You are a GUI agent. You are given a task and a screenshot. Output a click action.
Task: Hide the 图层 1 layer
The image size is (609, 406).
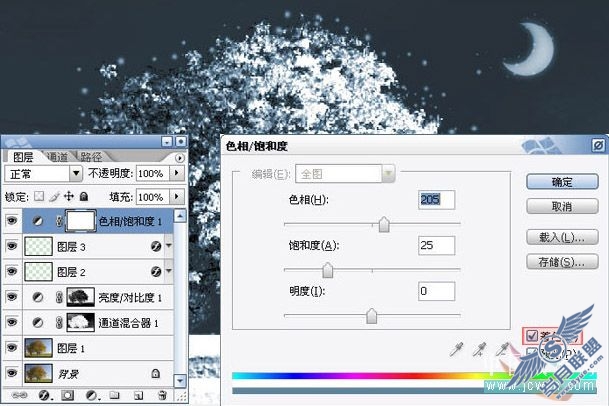click(12, 347)
